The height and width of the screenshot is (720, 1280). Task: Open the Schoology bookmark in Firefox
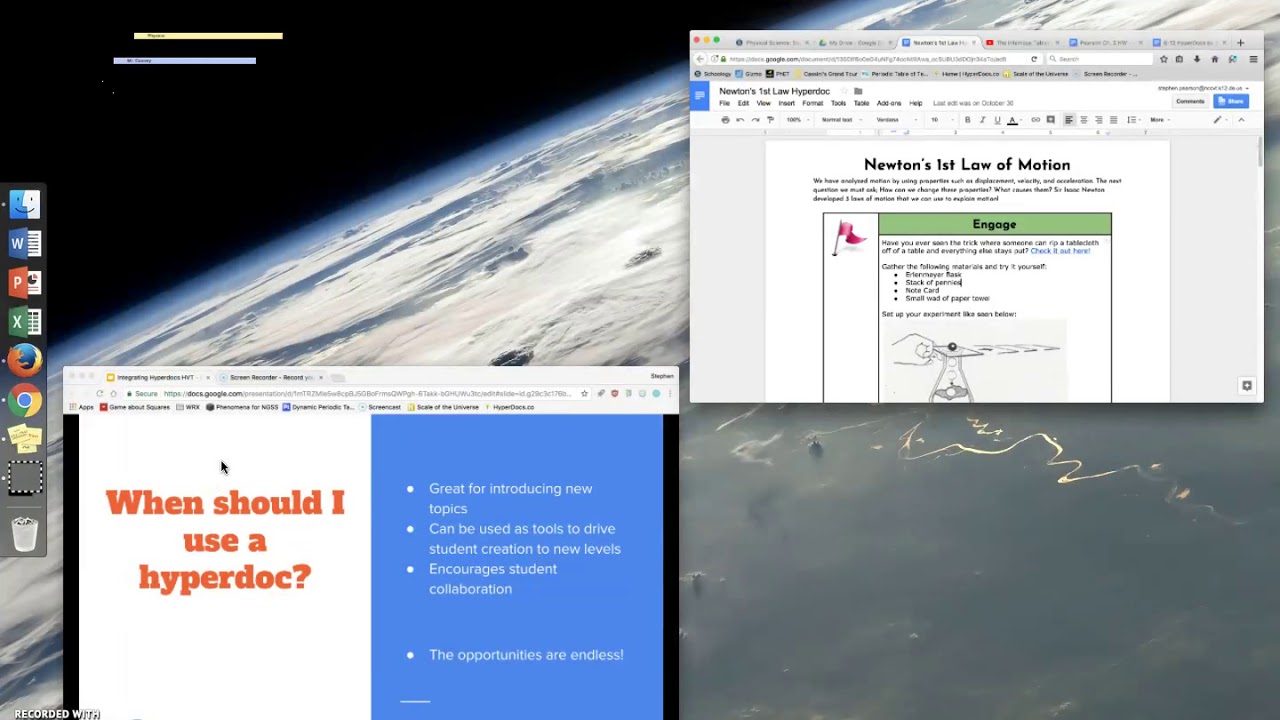tap(713, 74)
